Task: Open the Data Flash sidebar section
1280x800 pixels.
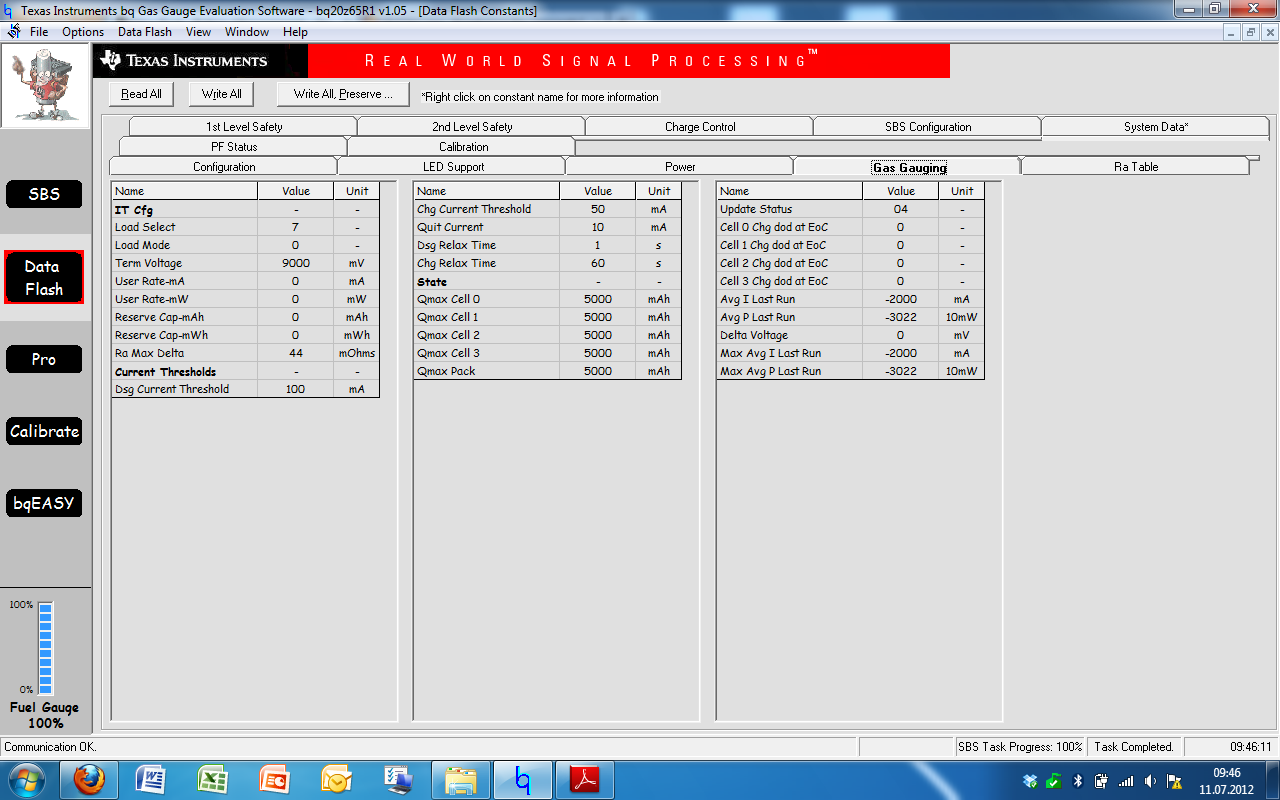Action: [x=43, y=278]
